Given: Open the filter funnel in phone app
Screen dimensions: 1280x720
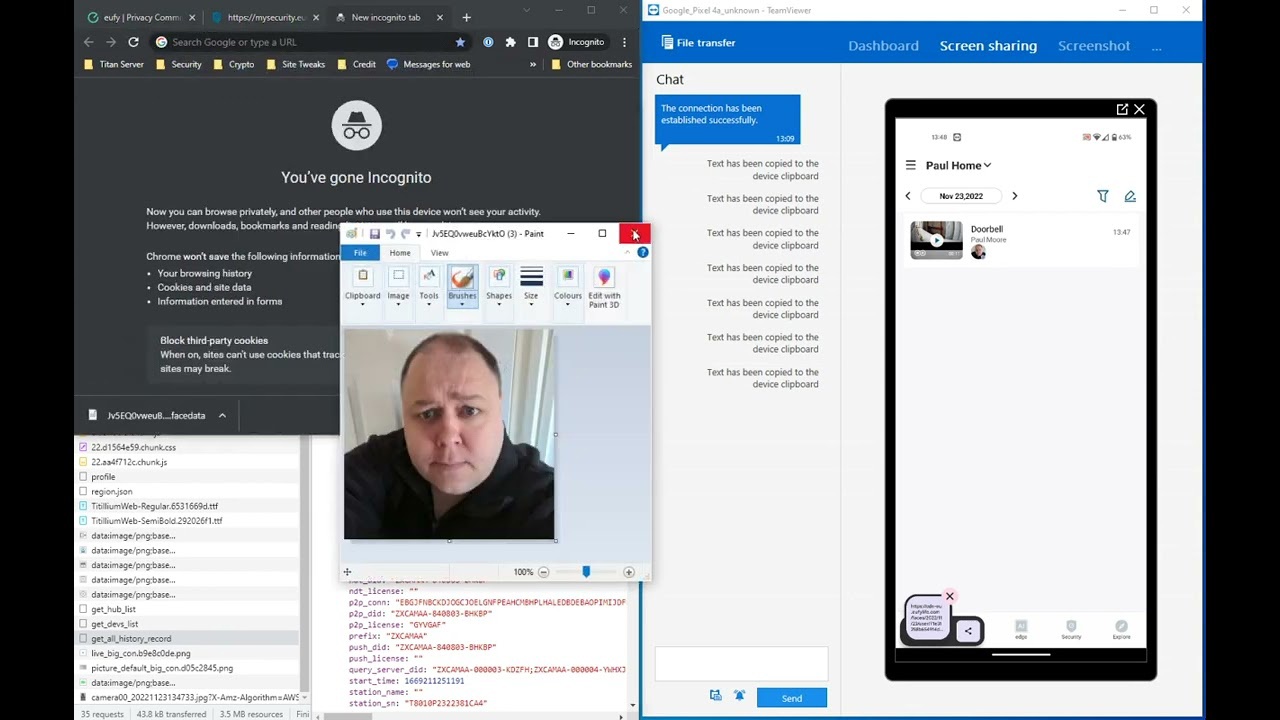Looking at the screenshot, I should point(1103,196).
